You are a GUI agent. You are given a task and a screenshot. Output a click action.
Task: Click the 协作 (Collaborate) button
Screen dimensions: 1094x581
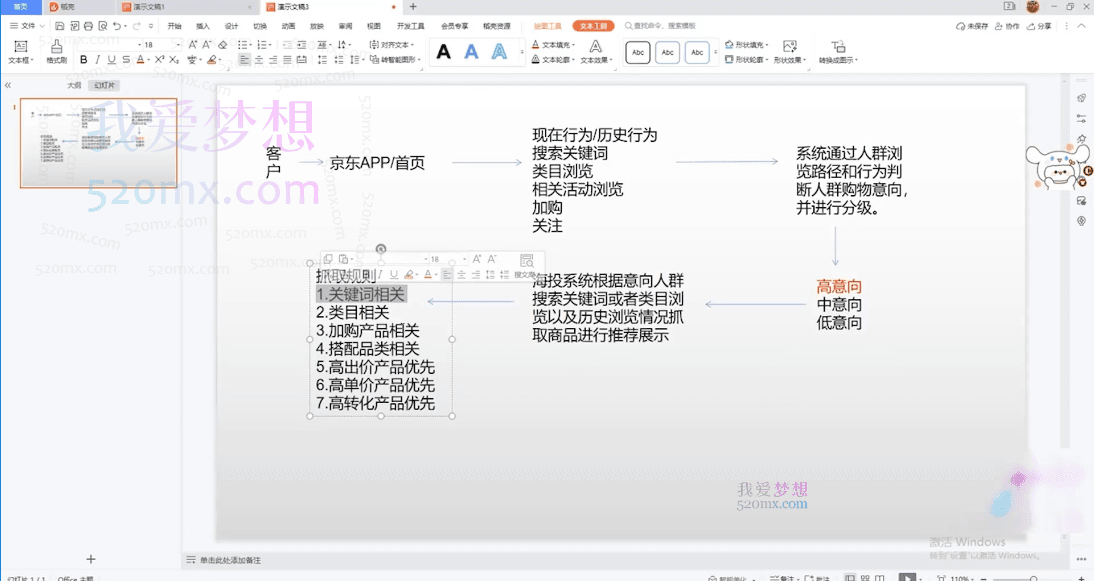1008,26
